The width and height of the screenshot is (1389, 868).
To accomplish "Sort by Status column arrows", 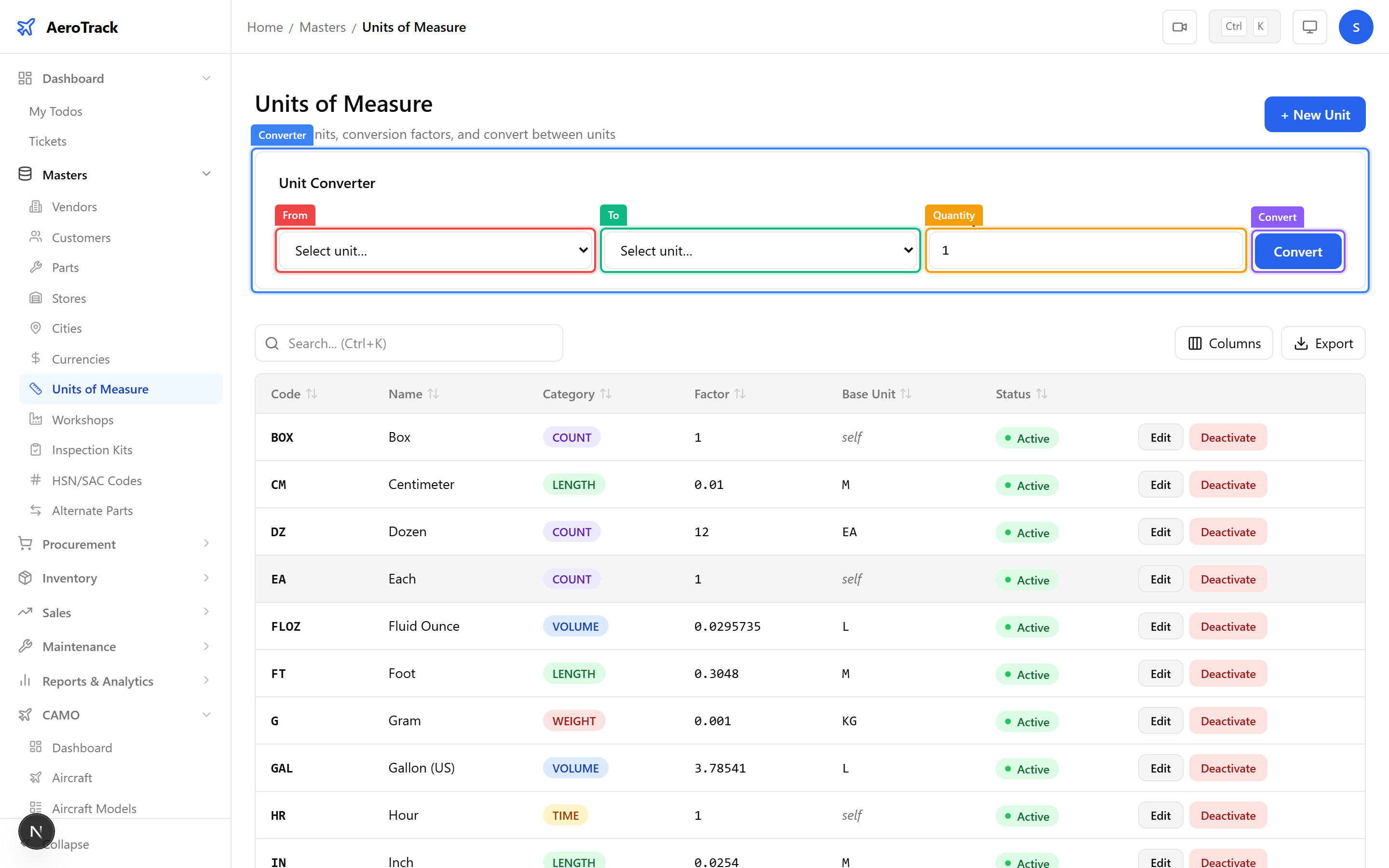I will (1042, 394).
